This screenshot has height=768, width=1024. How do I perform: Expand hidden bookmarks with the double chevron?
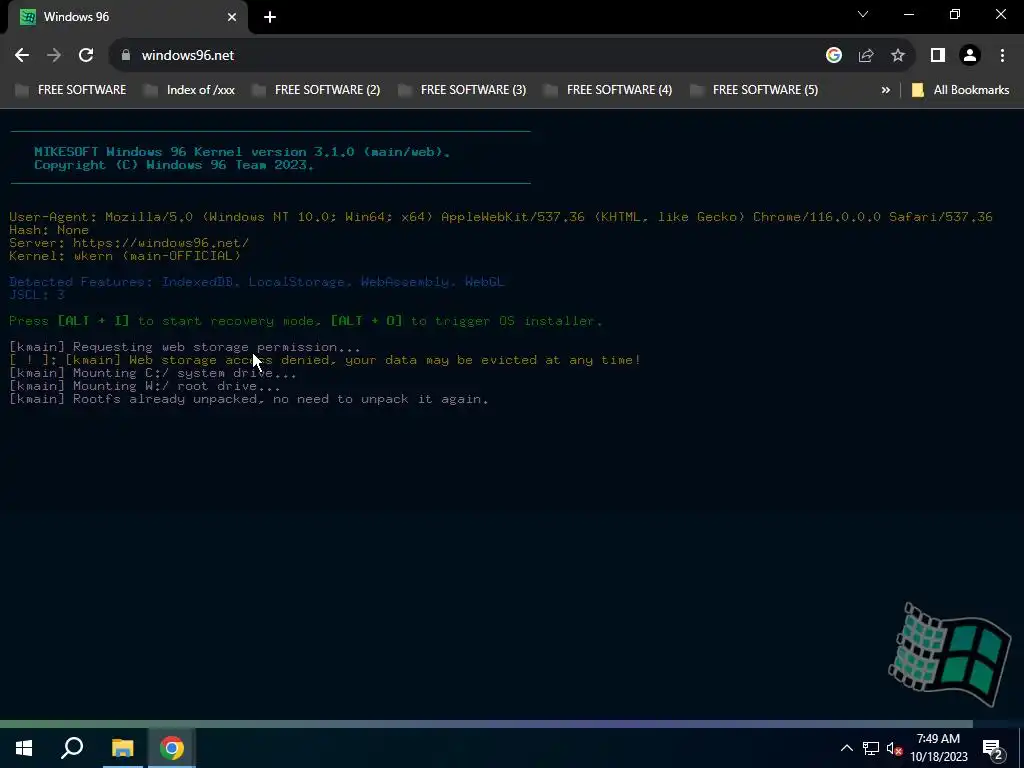click(x=886, y=90)
